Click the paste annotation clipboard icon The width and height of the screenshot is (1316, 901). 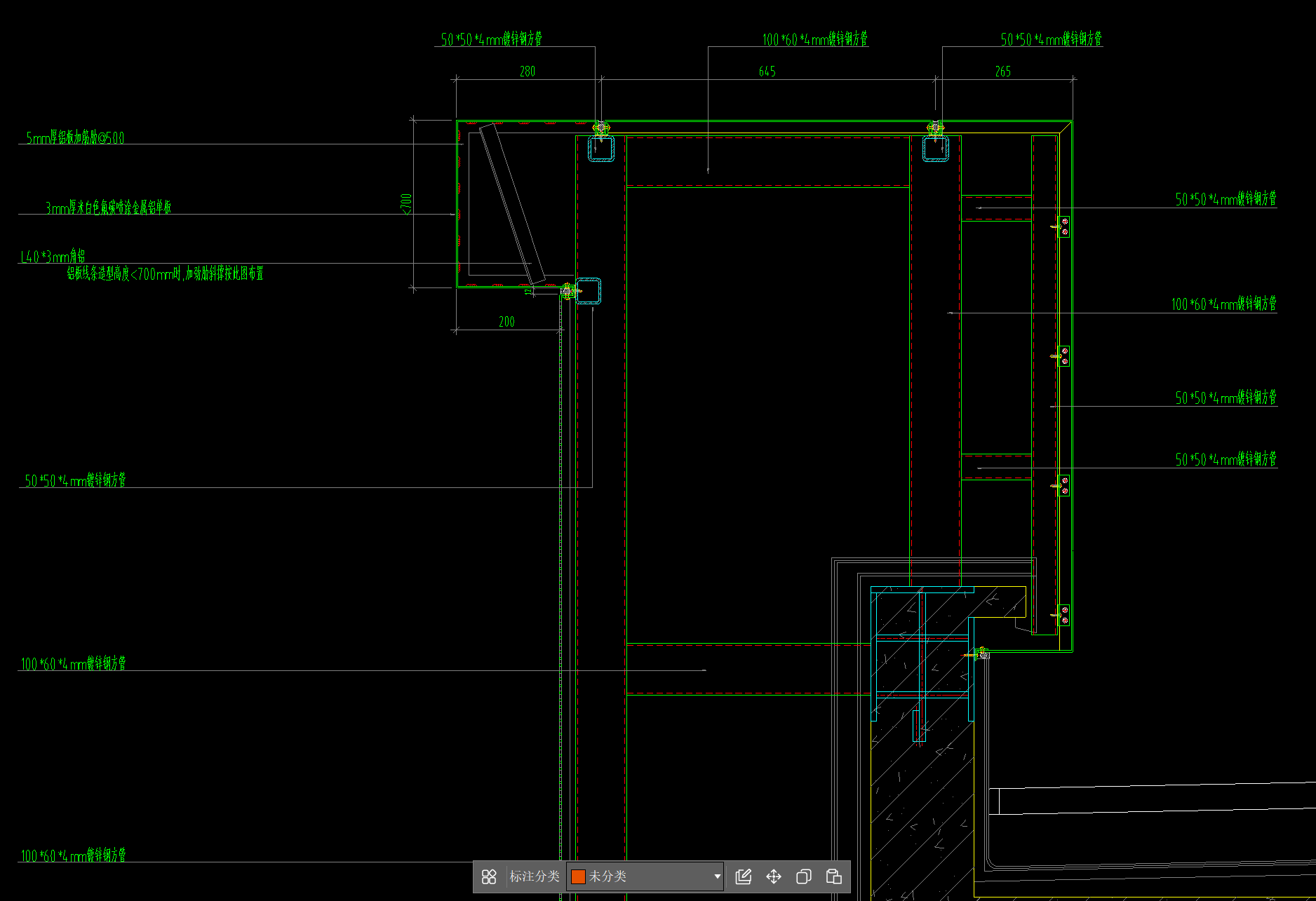click(x=834, y=876)
